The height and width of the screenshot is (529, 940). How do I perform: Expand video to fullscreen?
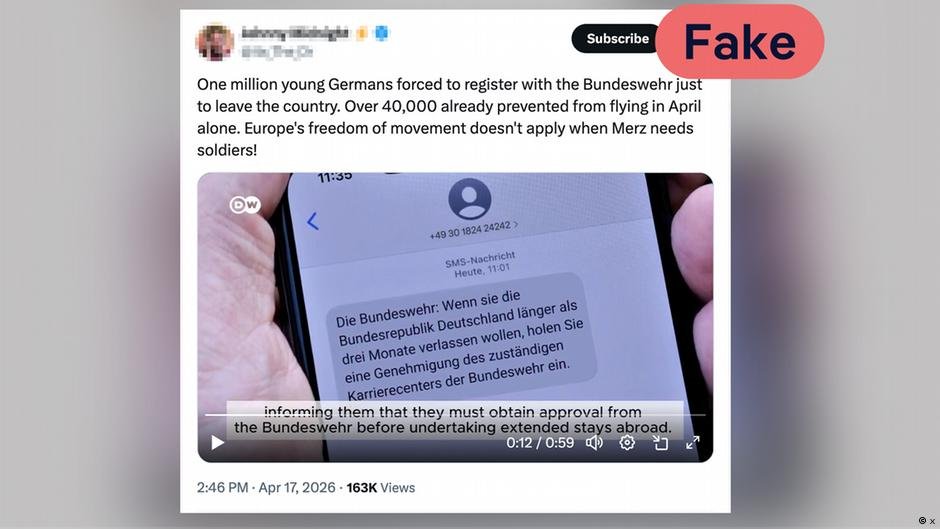(x=692, y=443)
